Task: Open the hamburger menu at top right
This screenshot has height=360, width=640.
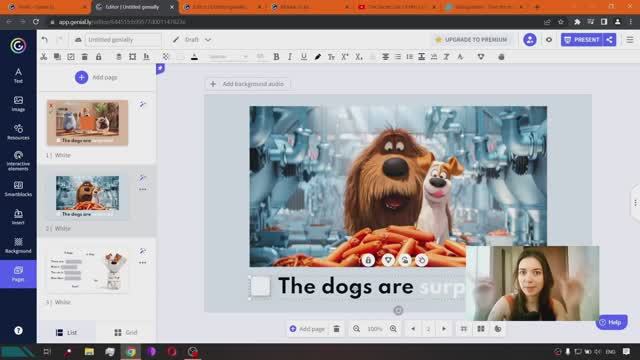Action: click(630, 40)
